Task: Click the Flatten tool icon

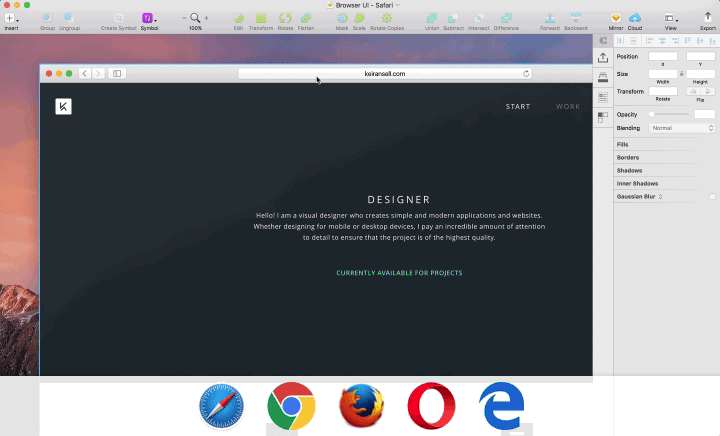Action: click(x=306, y=18)
